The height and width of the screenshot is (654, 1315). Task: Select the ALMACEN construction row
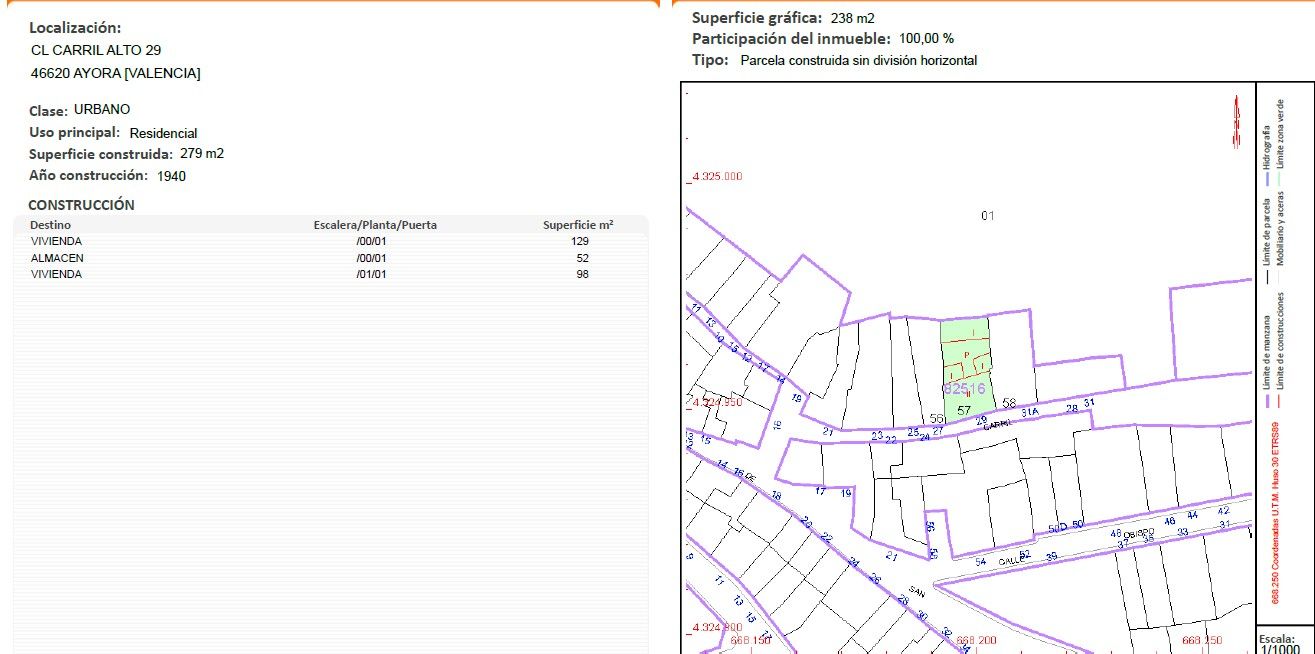pos(330,258)
